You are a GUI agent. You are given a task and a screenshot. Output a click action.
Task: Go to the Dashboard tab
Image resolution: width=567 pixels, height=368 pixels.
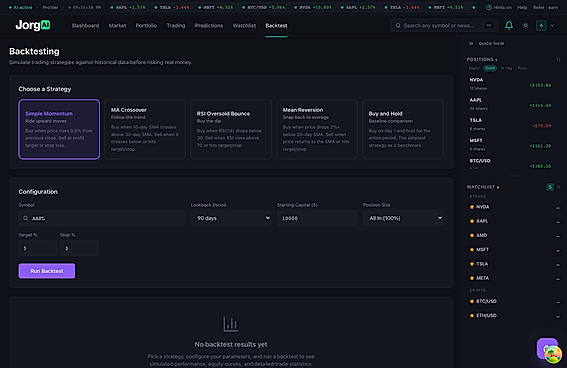tap(85, 26)
